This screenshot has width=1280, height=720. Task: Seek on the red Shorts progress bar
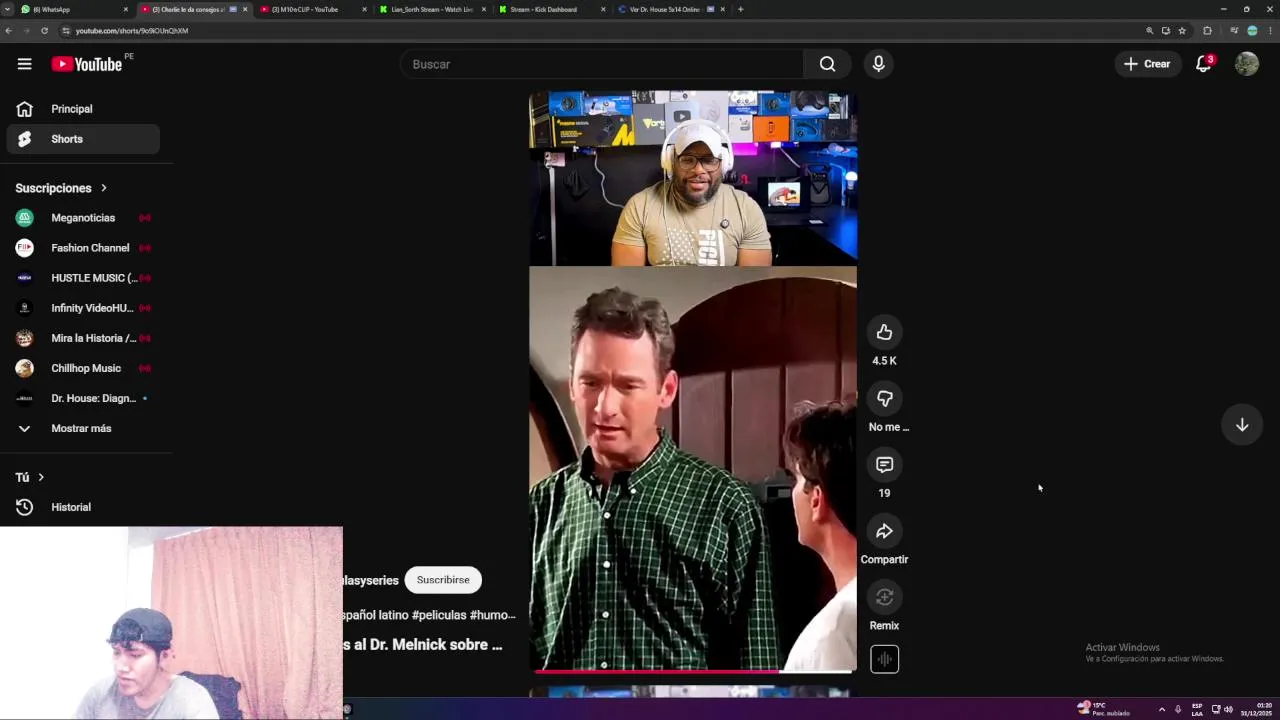(693, 671)
